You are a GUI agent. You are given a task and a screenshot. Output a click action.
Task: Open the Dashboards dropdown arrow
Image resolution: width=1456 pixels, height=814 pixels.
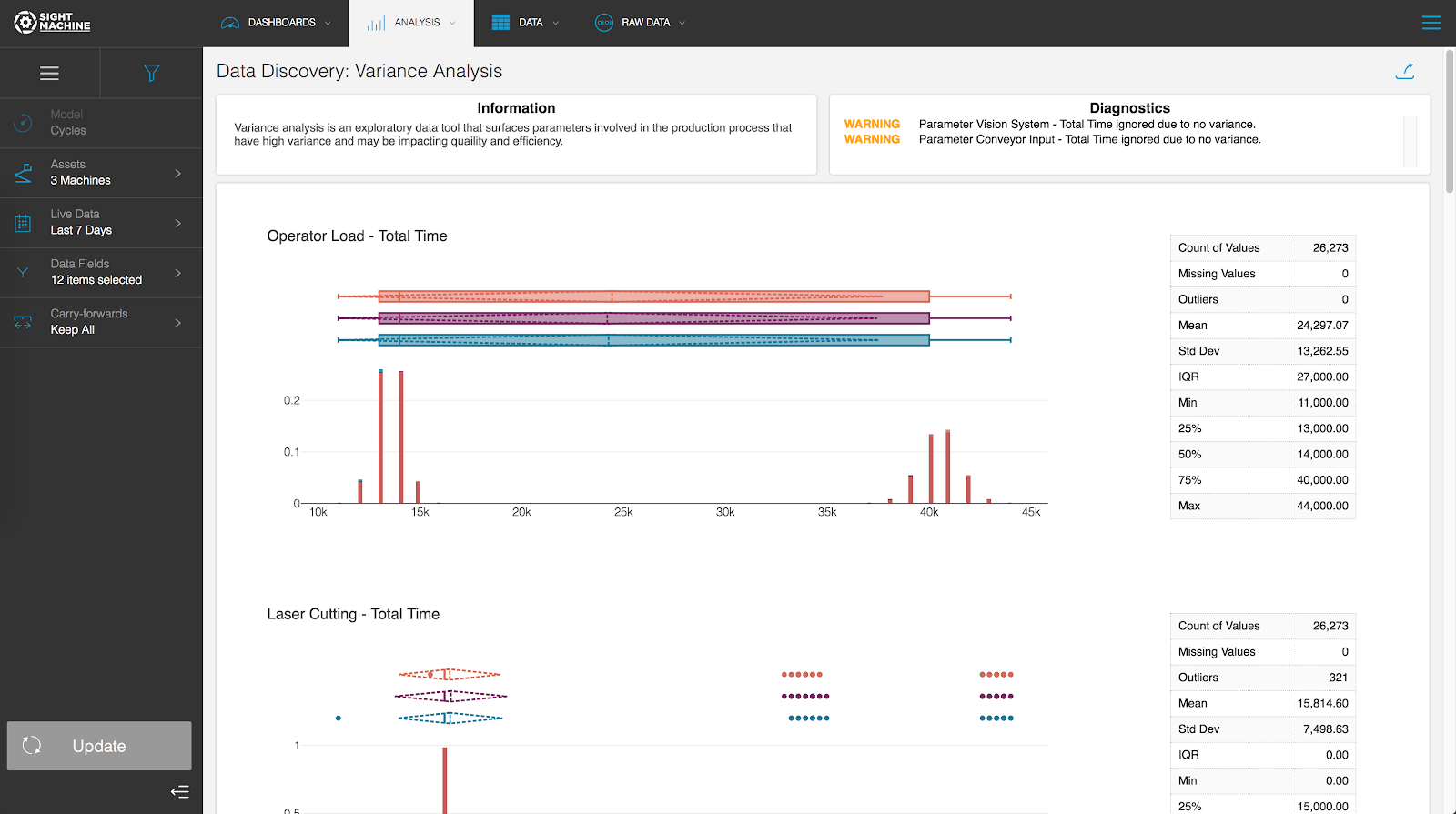(328, 24)
